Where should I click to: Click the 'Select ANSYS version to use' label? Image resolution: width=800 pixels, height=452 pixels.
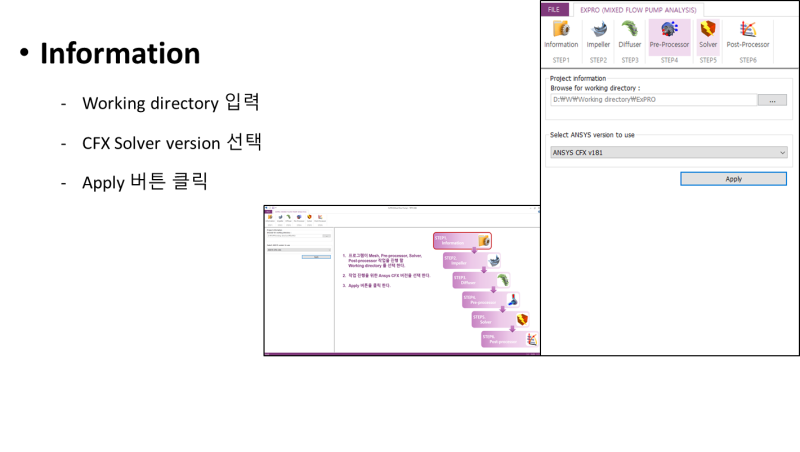pyautogui.click(x=592, y=135)
